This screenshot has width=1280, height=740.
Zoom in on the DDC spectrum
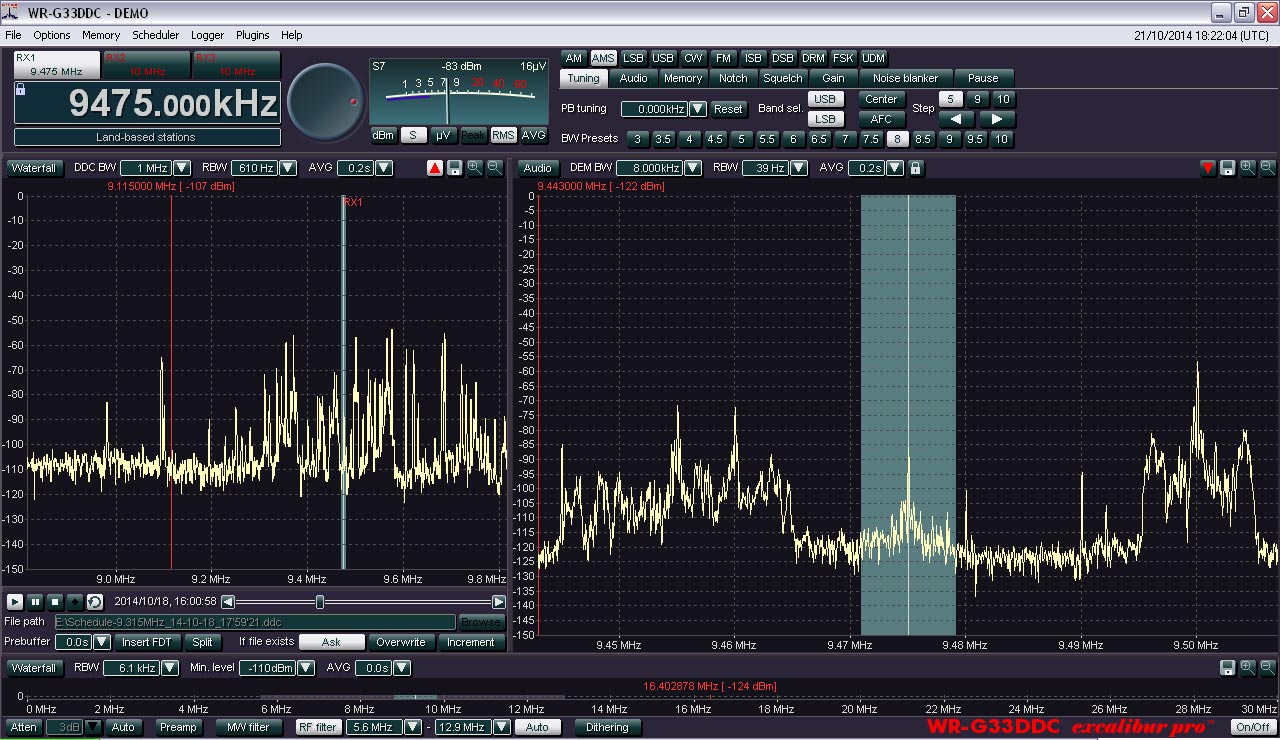(474, 168)
